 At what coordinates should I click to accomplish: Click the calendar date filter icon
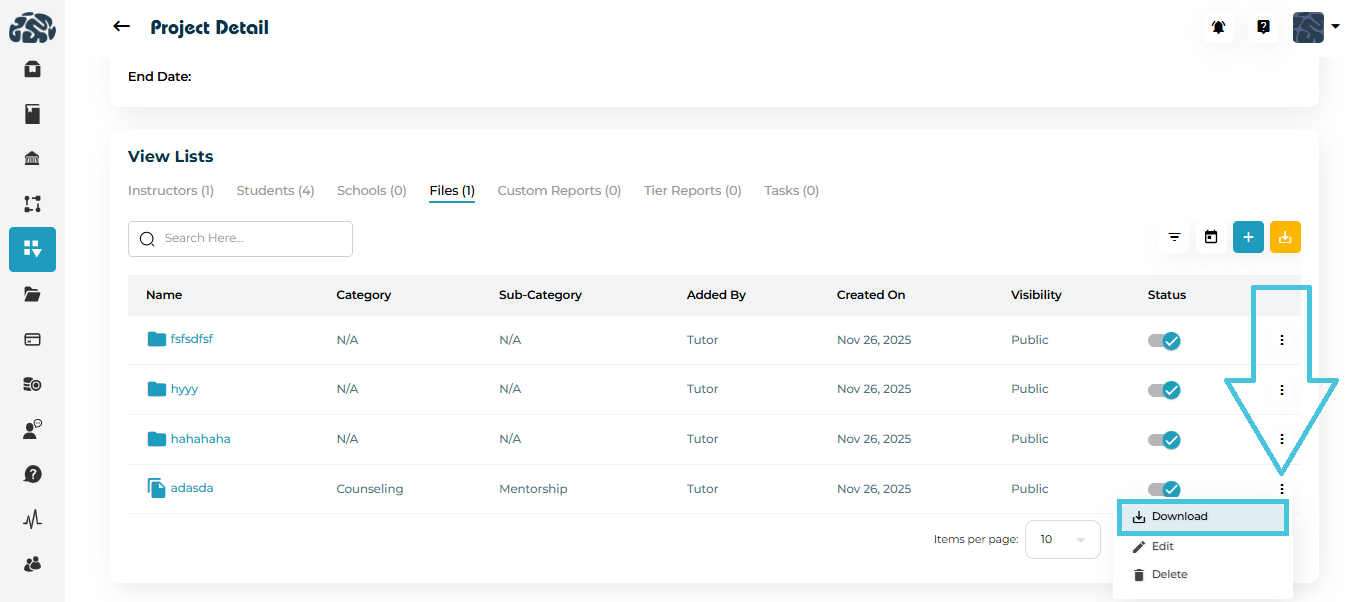tap(1211, 238)
